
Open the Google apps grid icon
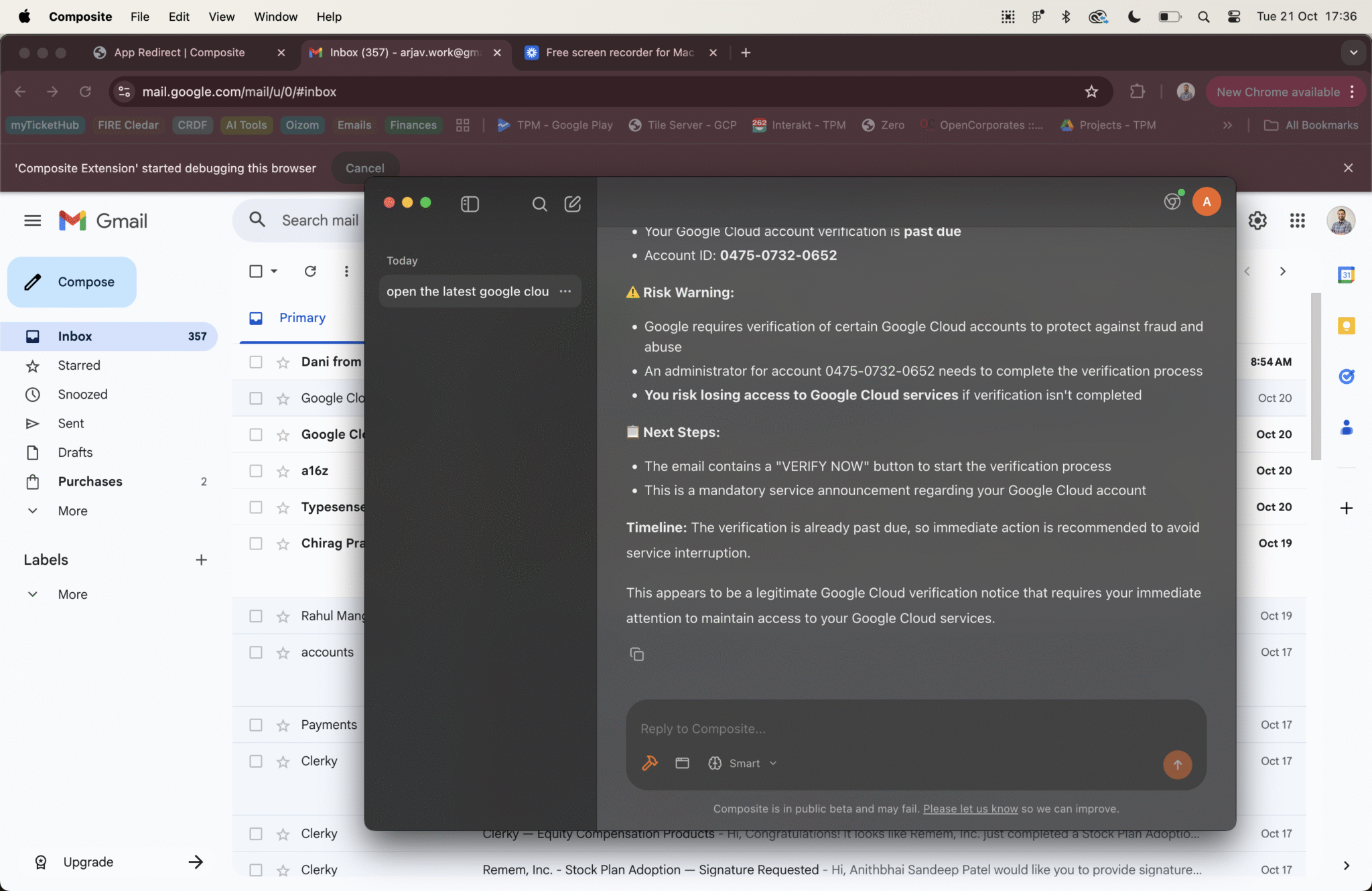point(1297,220)
